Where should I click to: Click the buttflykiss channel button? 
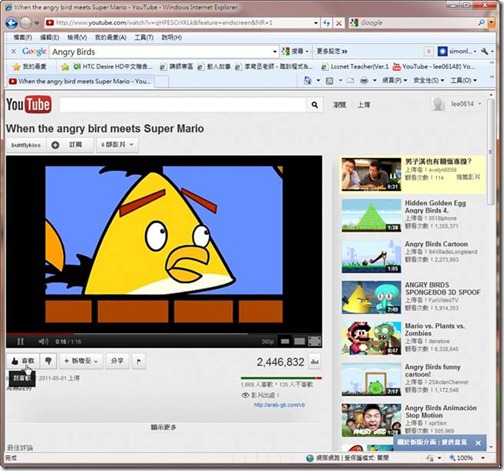pyautogui.click(x=26, y=145)
